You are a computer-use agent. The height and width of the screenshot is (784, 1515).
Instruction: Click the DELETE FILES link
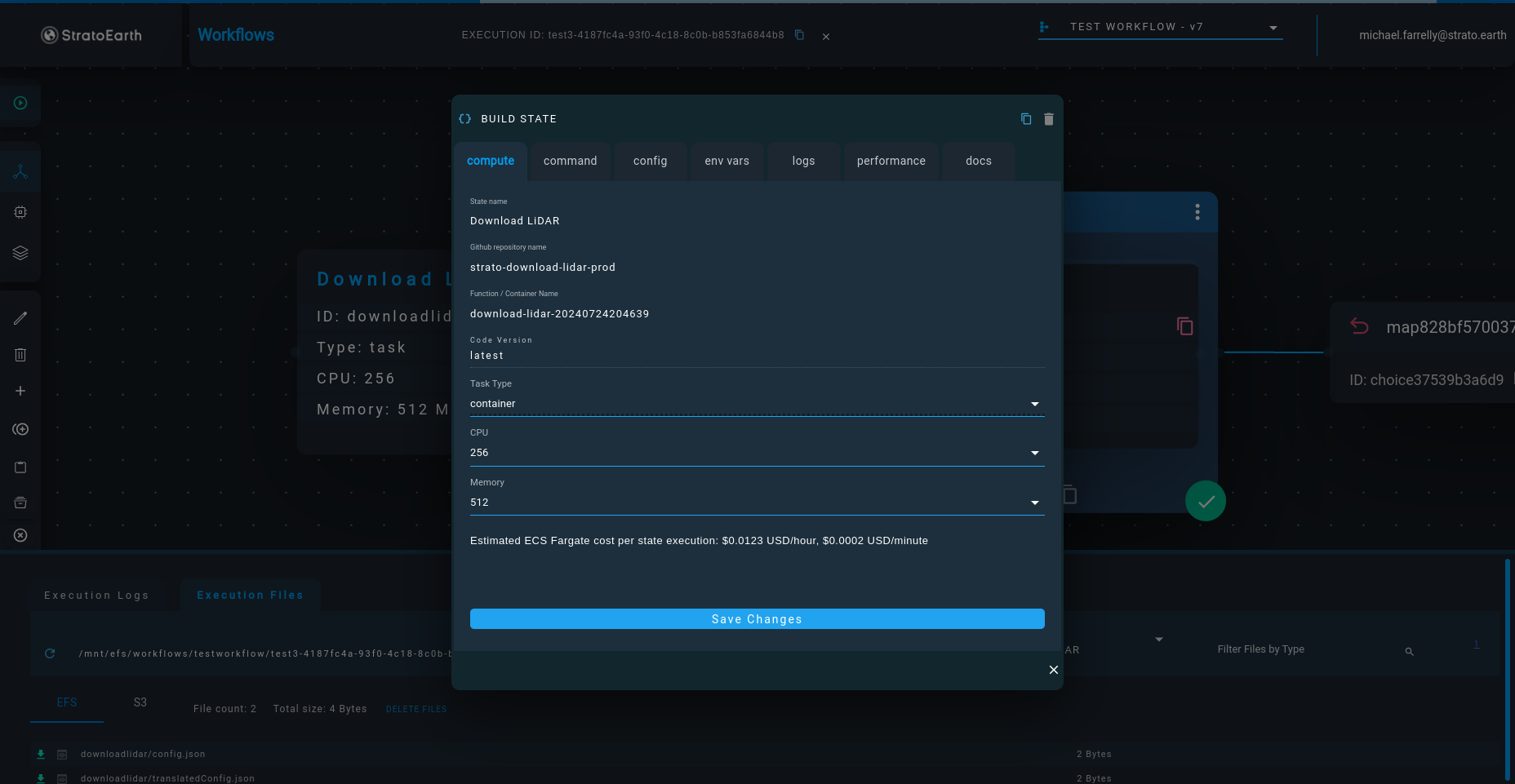click(416, 710)
